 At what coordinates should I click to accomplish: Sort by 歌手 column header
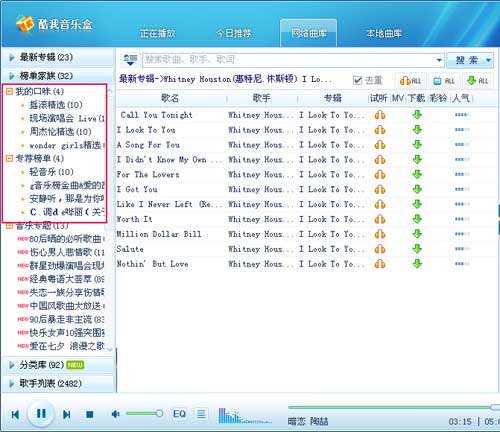pos(262,98)
